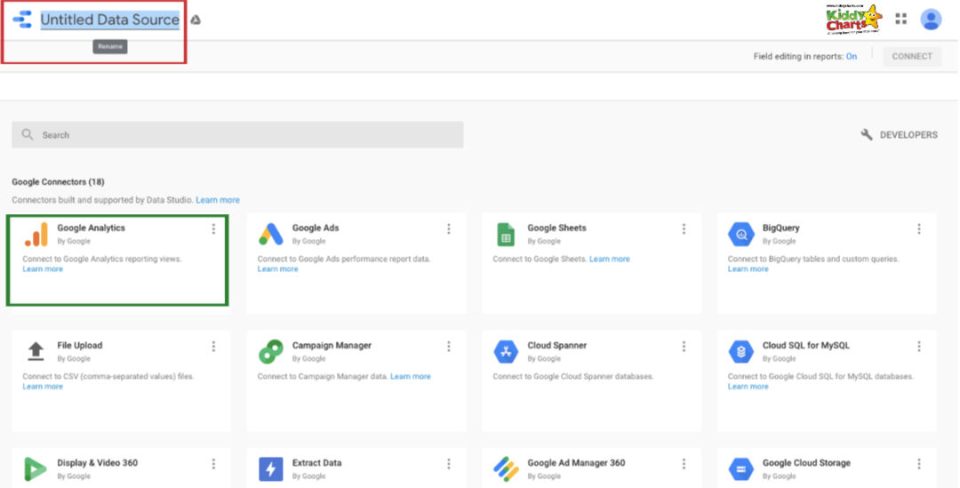Screen dimensions: 960x488
Task: Open Learn more for Google Sheets
Action: 610,259
